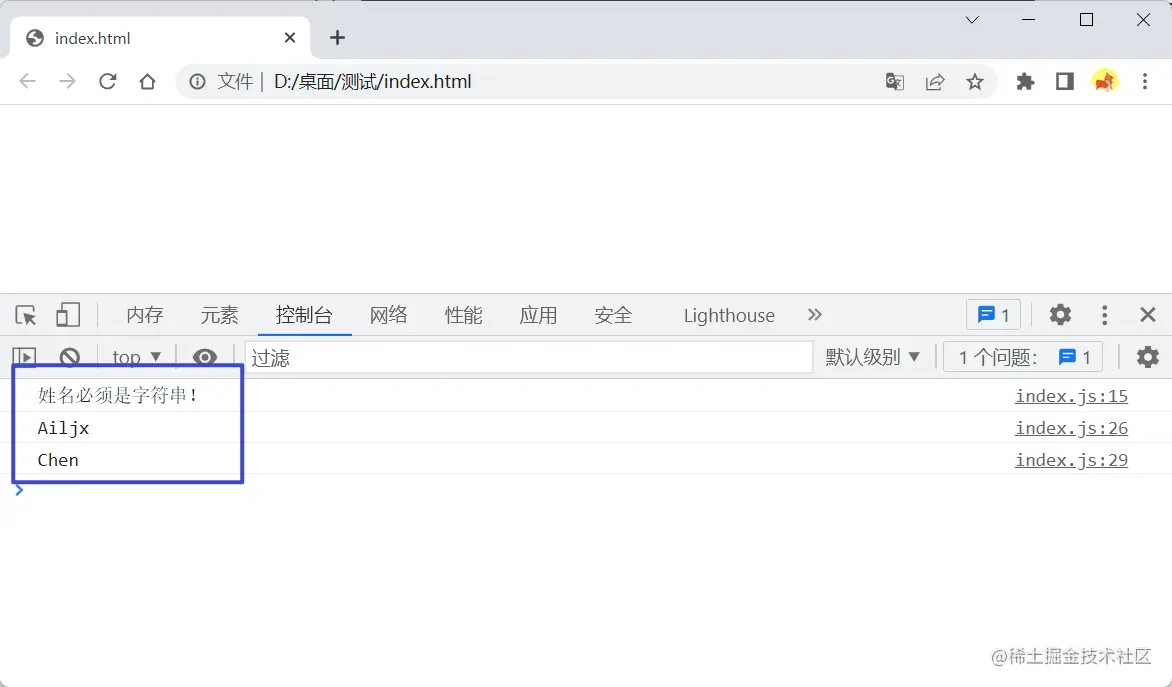This screenshot has width=1172, height=687.
Task: Bookmark the page with the star icon
Action: click(x=975, y=82)
